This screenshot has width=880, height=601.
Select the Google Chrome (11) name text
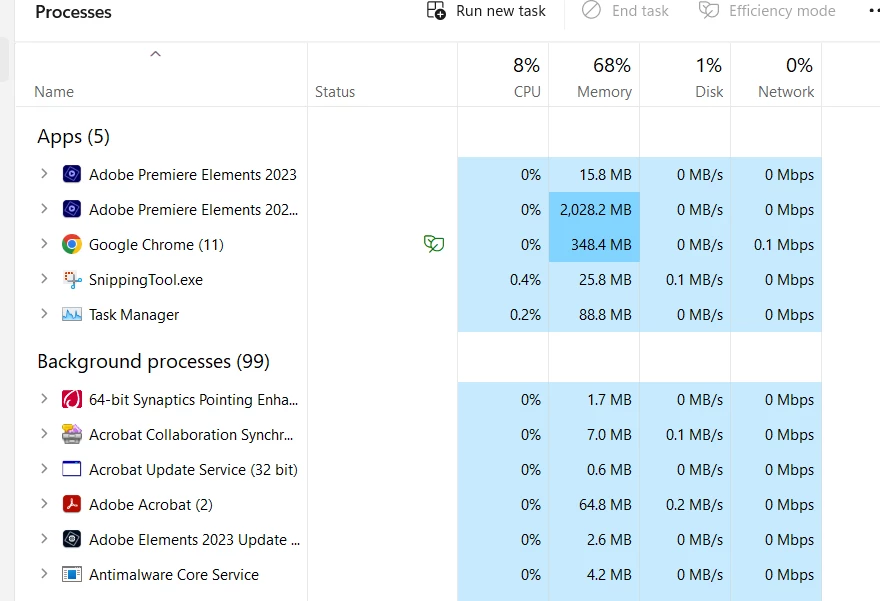pyautogui.click(x=156, y=245)
